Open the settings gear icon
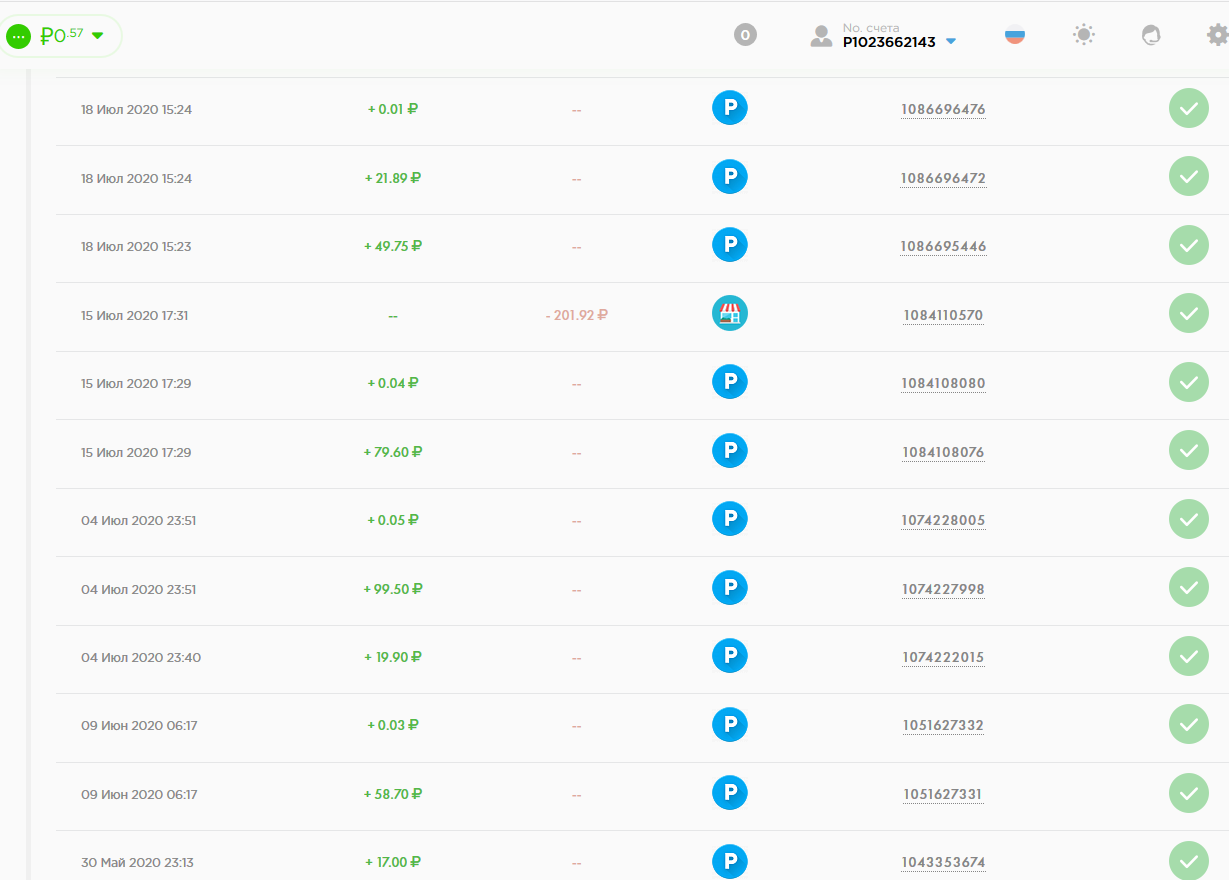The width and height of the screenshot is (1229, 880). [1216, 35]
